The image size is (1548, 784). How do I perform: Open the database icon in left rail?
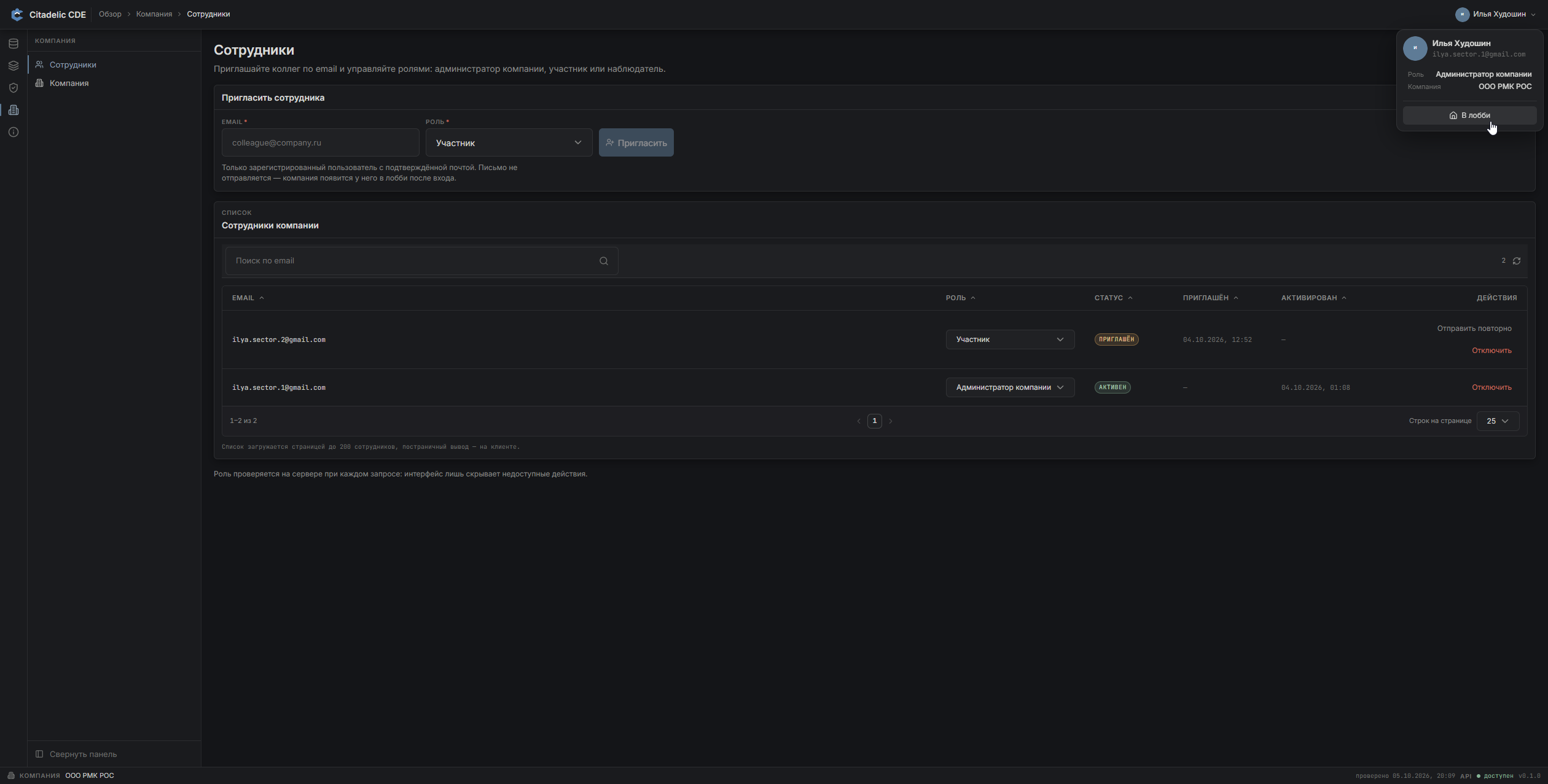[14, 44]
